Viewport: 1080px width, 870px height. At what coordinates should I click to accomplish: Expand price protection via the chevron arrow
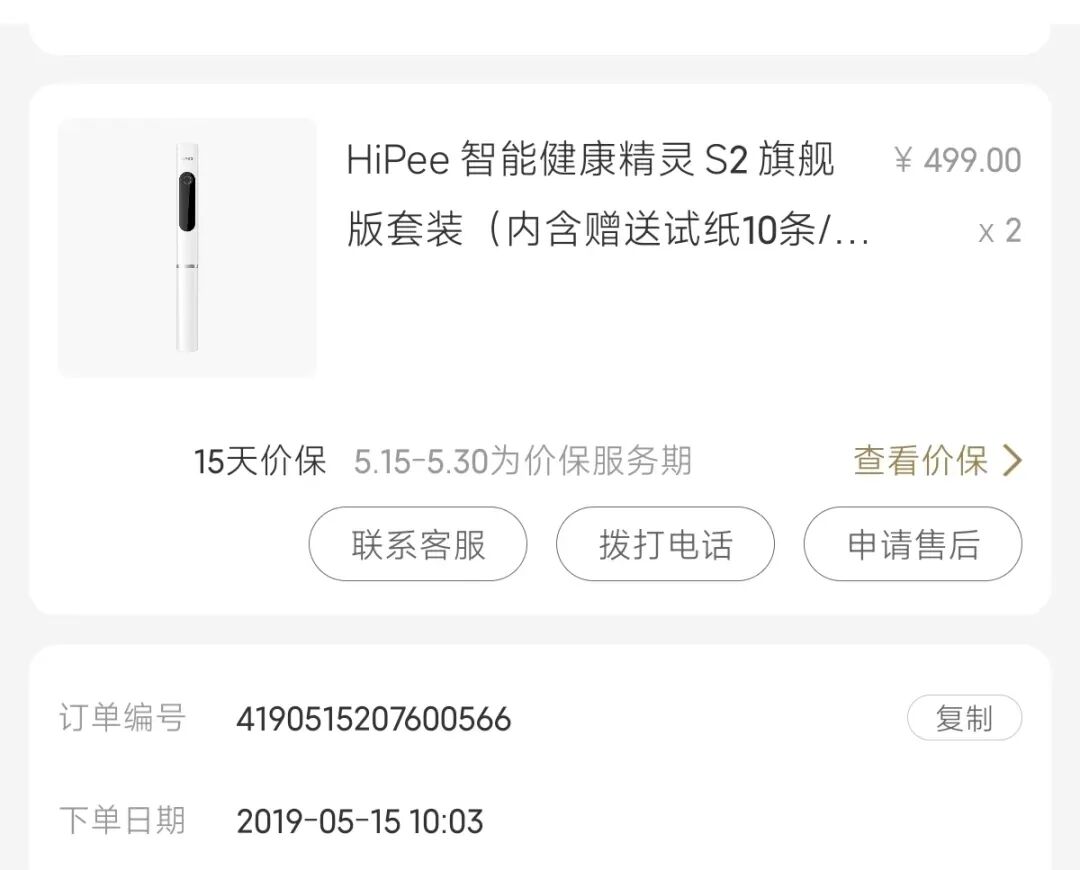(1012, 461)
